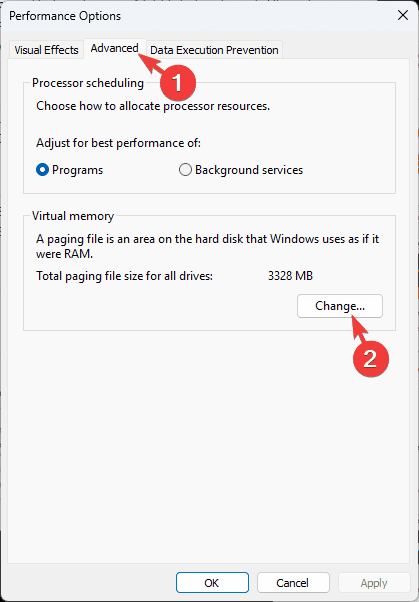Image resolution: width=419 pixels, height=602 pixels.
Task: Click the red circle marker numbered 2
Action: point(371,358)
